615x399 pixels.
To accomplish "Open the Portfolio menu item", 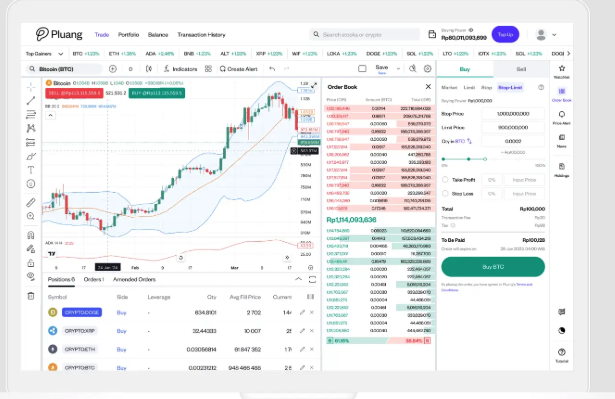I will [x=129, y=35].
